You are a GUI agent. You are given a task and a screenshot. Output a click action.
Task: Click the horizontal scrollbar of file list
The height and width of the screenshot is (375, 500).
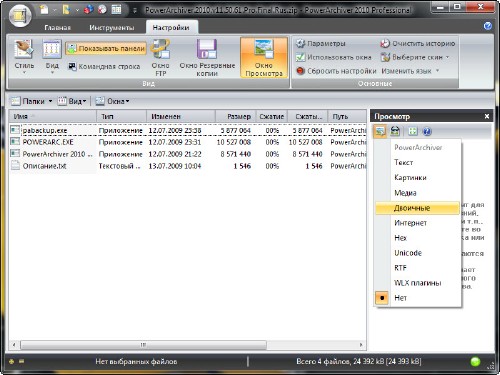(187, 345)
